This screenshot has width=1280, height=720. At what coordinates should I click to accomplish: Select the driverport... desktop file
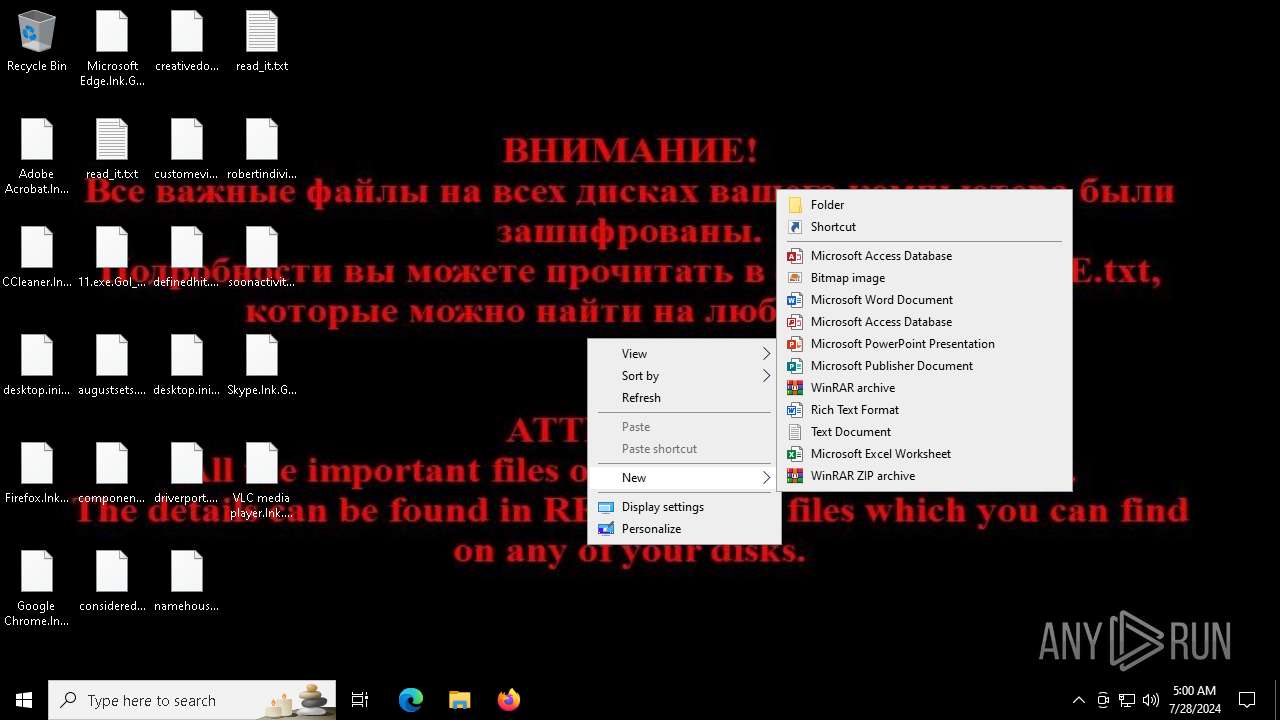pos(187,474)
